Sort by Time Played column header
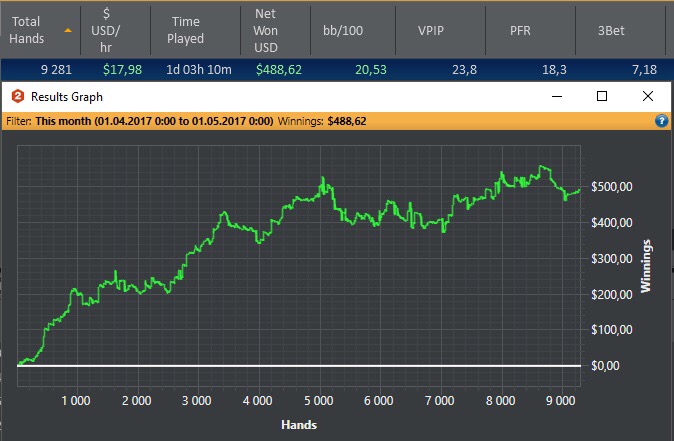The image size is (674, 441). tap(196, 30)
